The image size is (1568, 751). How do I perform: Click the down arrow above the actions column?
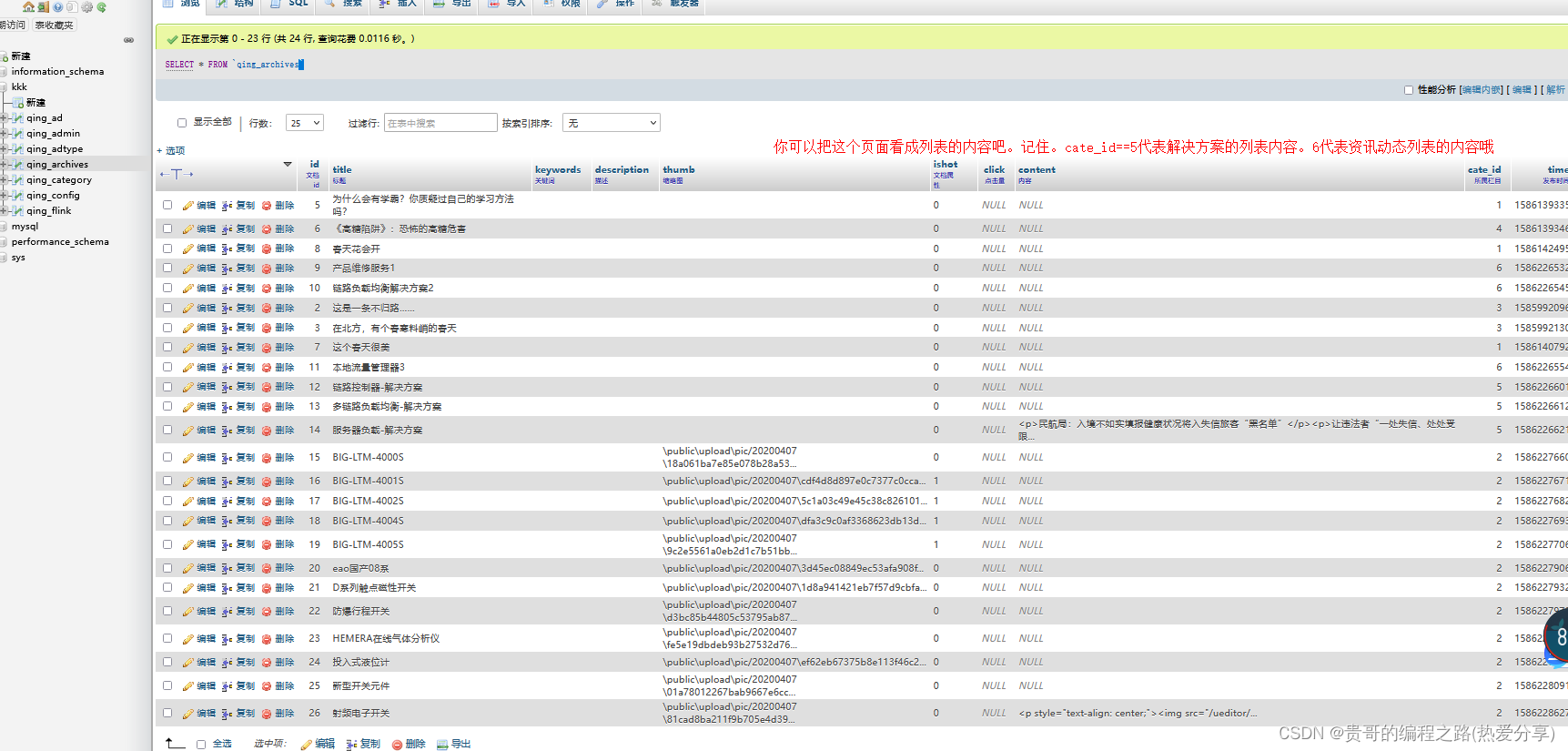point(288,165)
